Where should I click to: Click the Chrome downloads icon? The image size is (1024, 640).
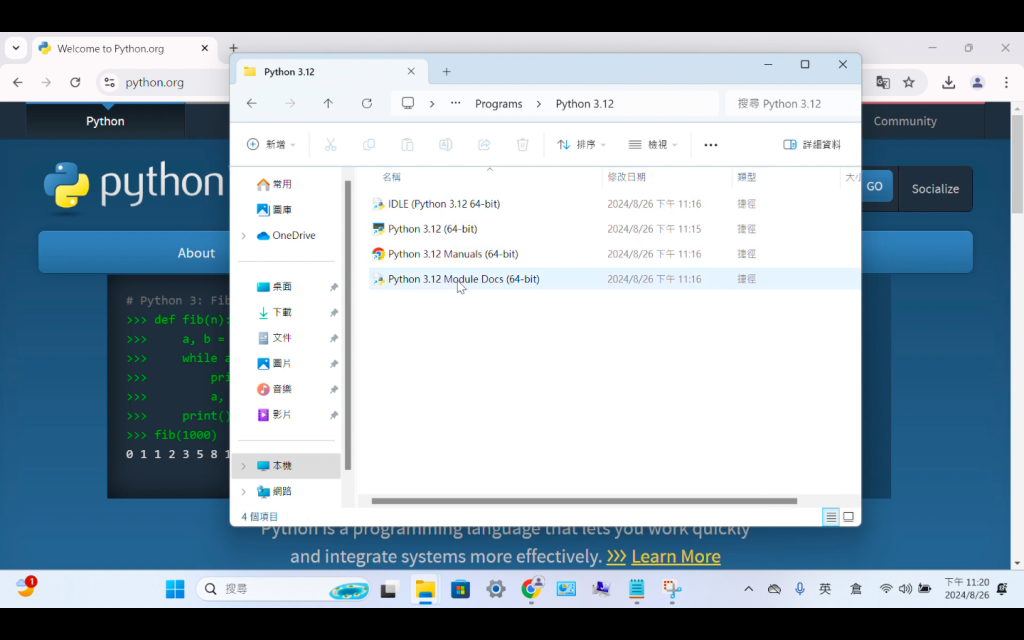coord(948,82)
